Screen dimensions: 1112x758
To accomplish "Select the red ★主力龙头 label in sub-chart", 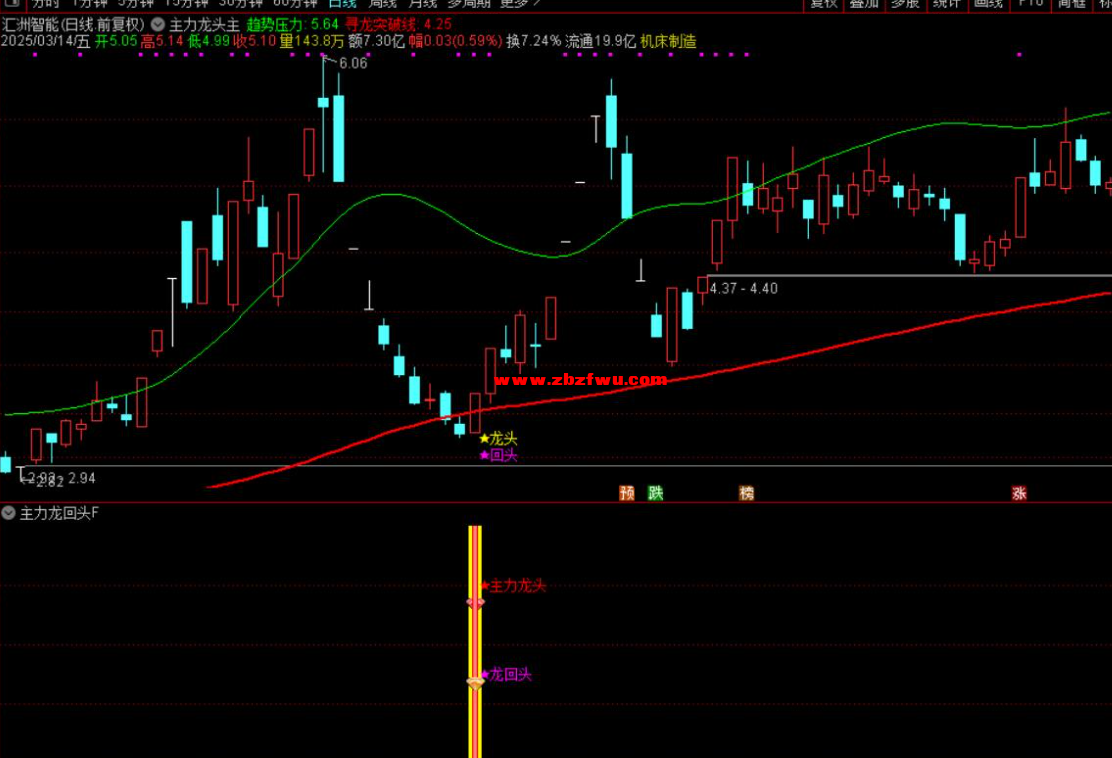I will 513,586.
